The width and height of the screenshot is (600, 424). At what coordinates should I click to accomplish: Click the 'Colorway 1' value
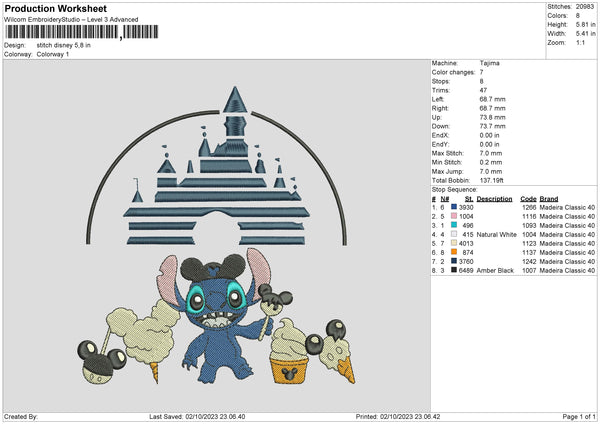coord(53,54)
